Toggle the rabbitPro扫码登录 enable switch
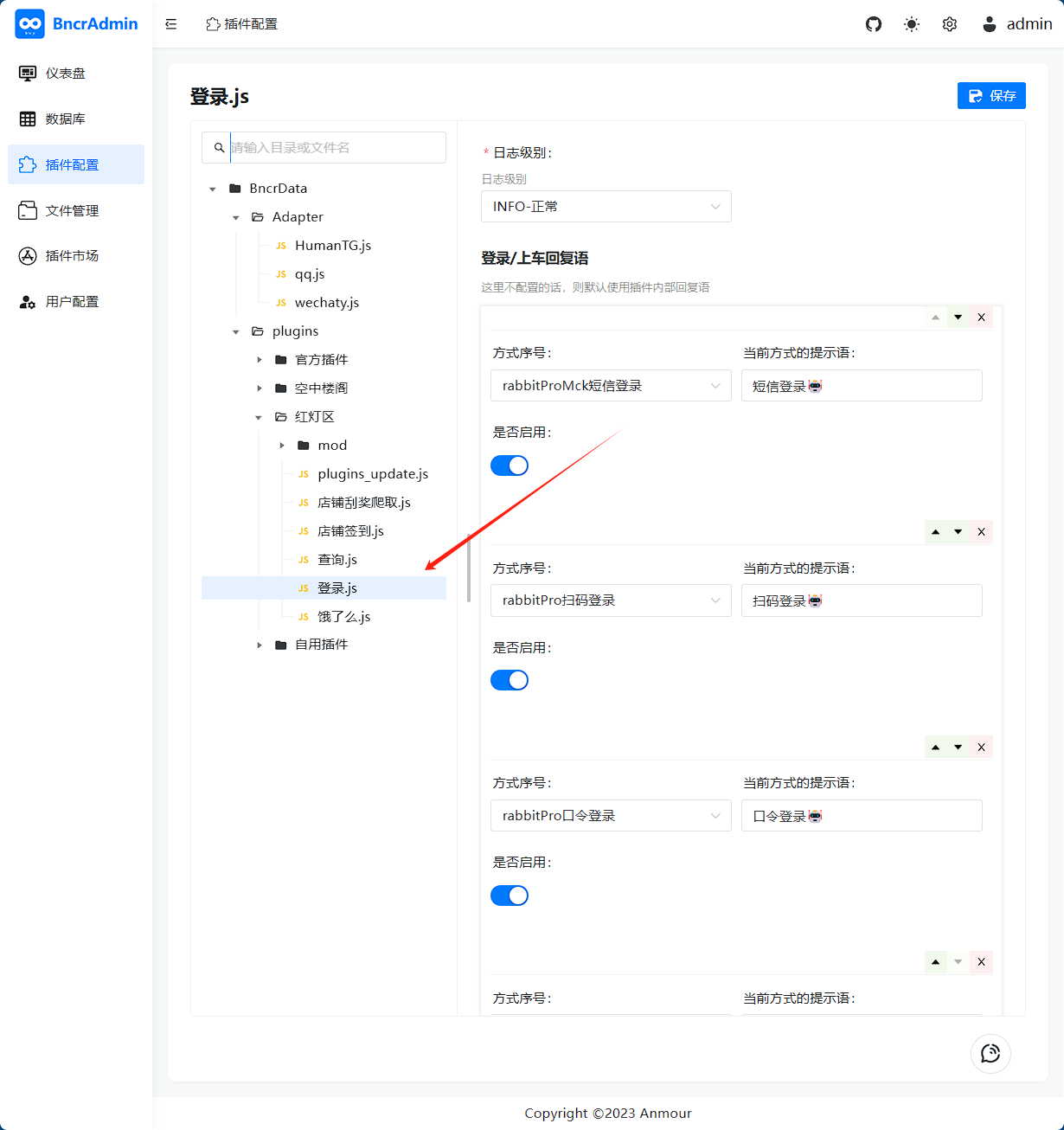This screenshot has height=1130, width=1064. point(510,680)
